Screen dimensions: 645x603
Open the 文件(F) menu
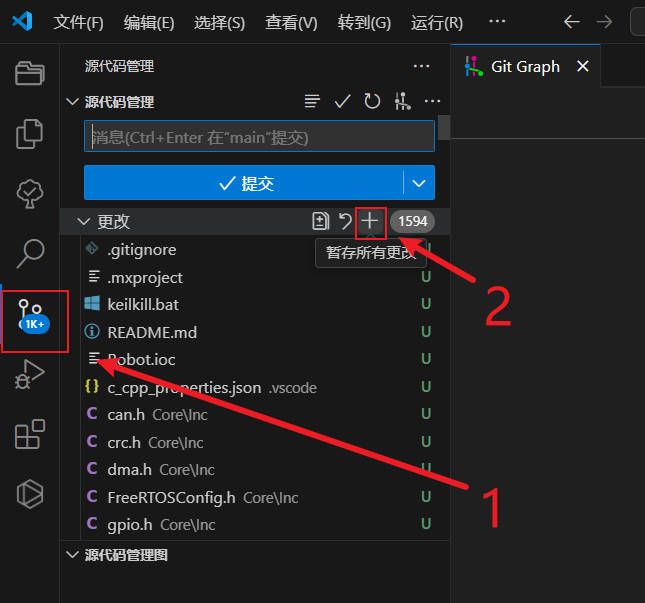point(78,22)
